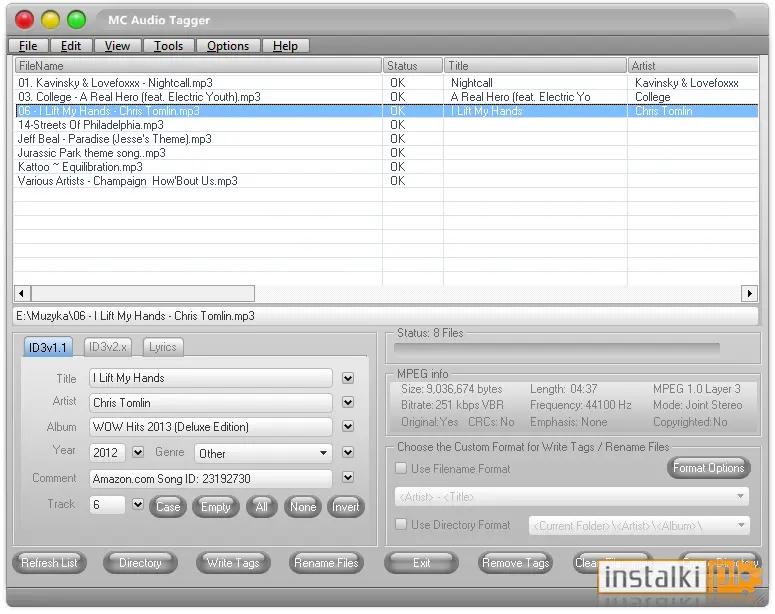Screen dimensions: 775x614
Task: Select file 03. College - A Real Hero
Action: [x=139, y=97]
